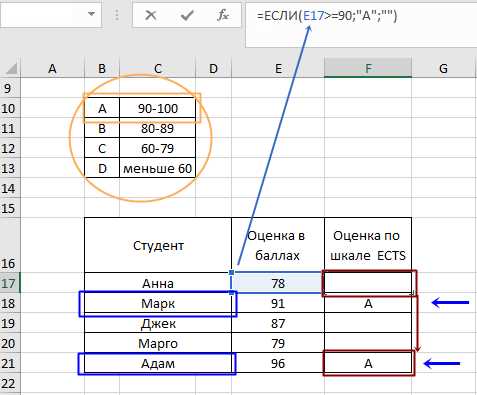Click score cell 78 for Анна

coord(278,283)
